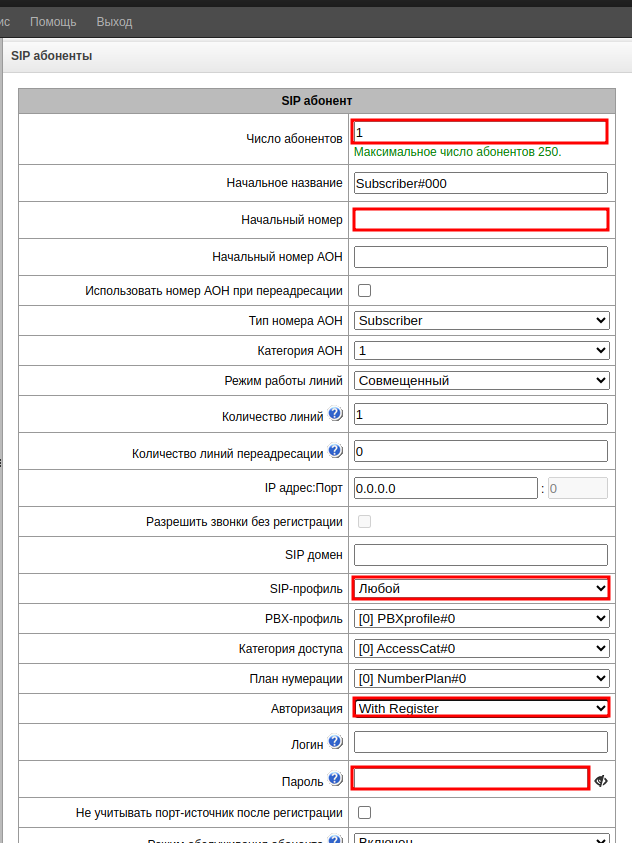
Task: Click help icon next to Пароль label
Action: [335, 778]
